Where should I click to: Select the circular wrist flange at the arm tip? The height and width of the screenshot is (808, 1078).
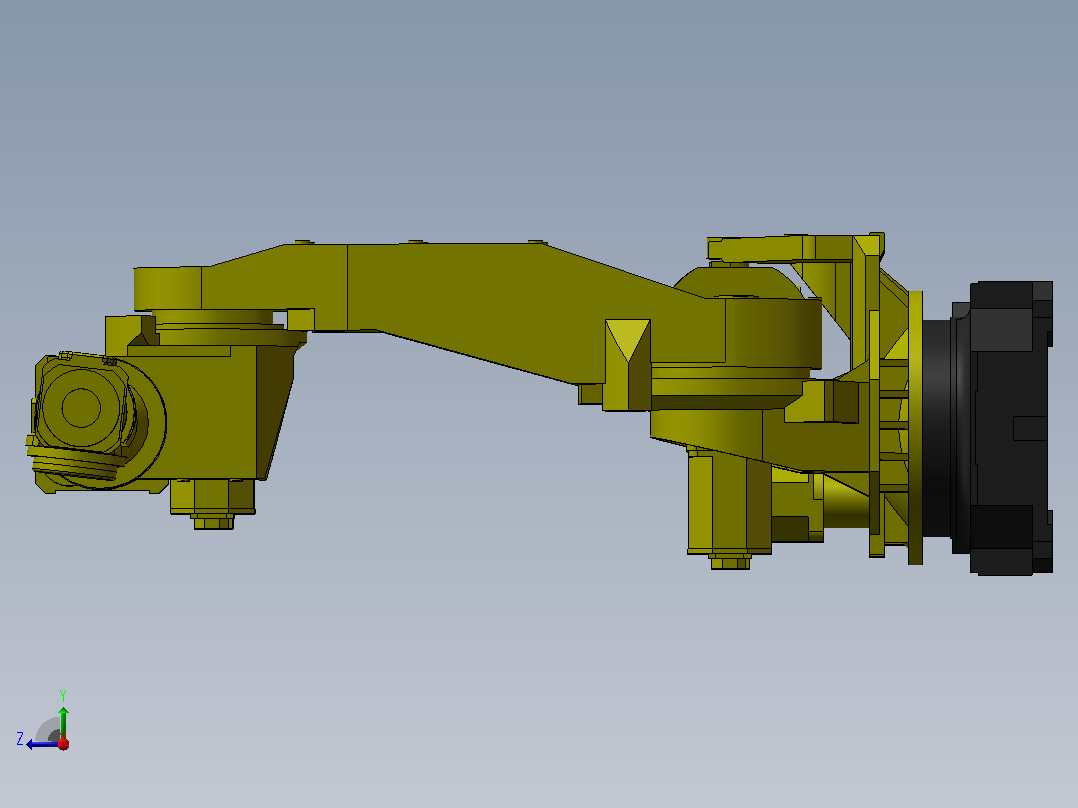pyautogui.click(x=82, y=407)
